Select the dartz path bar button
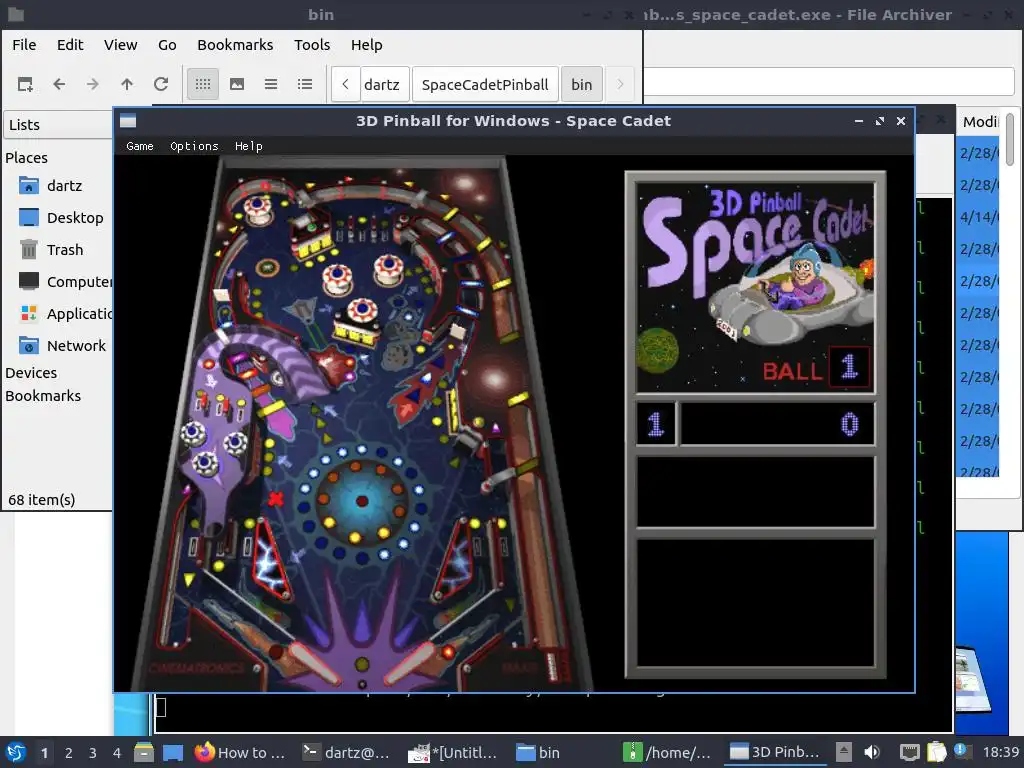The width and height of the screenshot is (1024, 768). coord(385,84)
